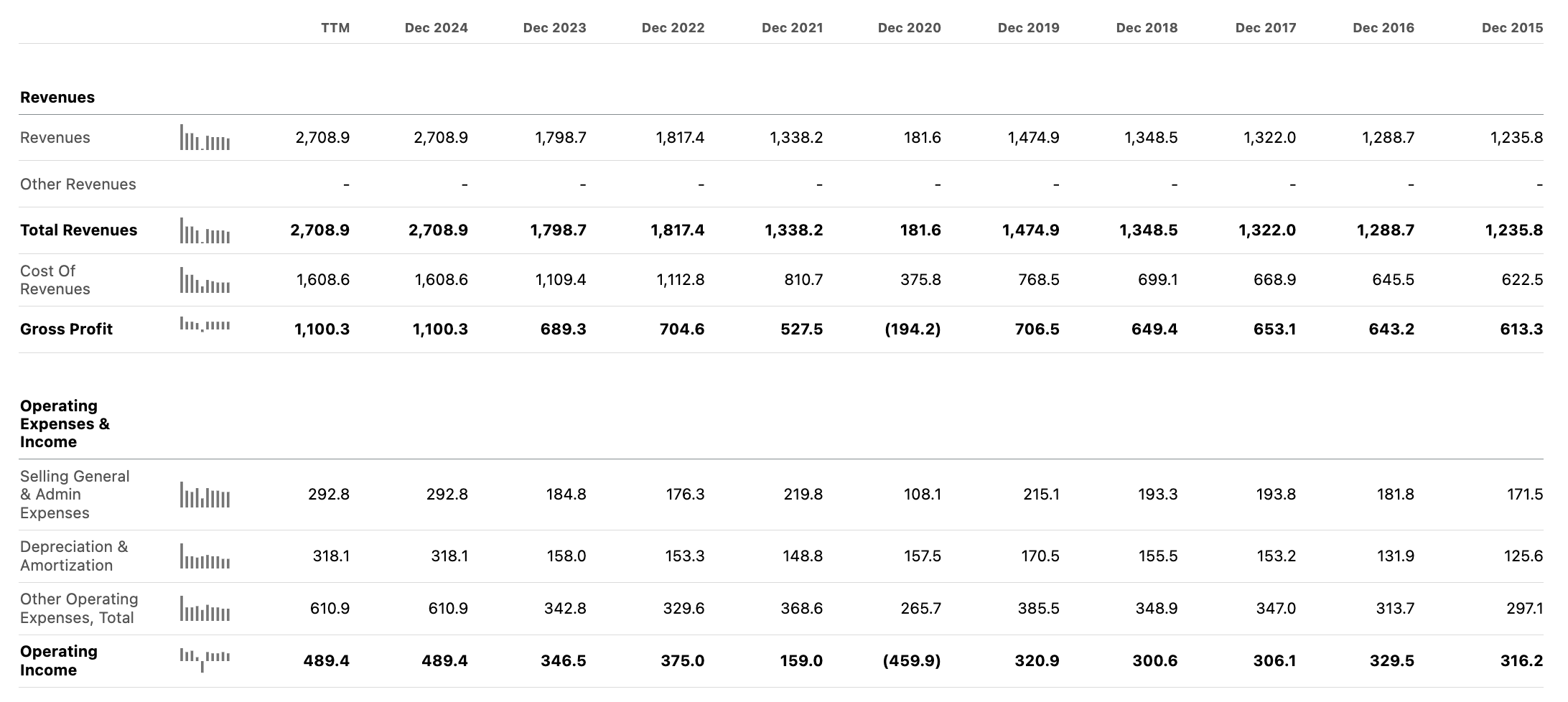Select the TTM column header

coord(335,28)
